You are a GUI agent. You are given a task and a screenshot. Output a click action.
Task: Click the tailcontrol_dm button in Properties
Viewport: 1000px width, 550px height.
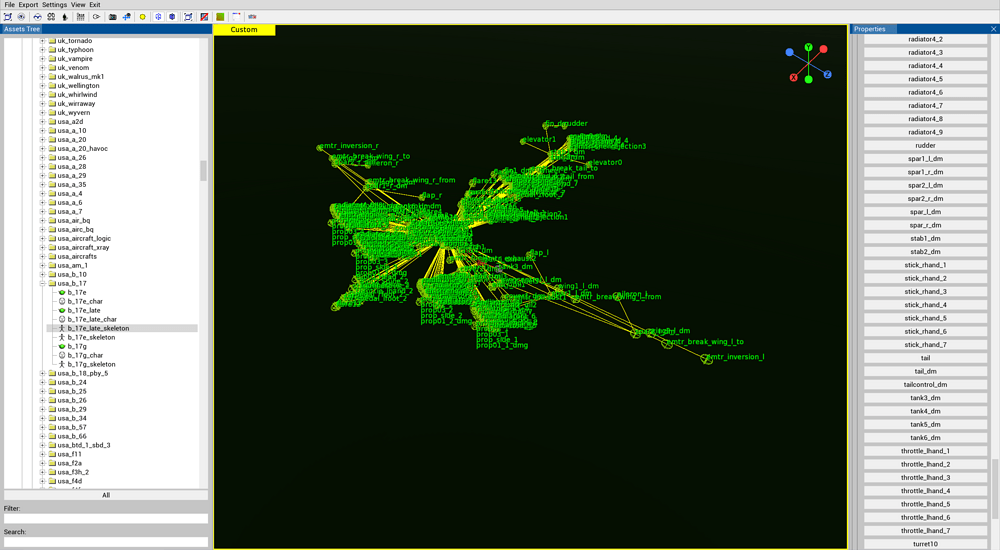pos(925,385)
